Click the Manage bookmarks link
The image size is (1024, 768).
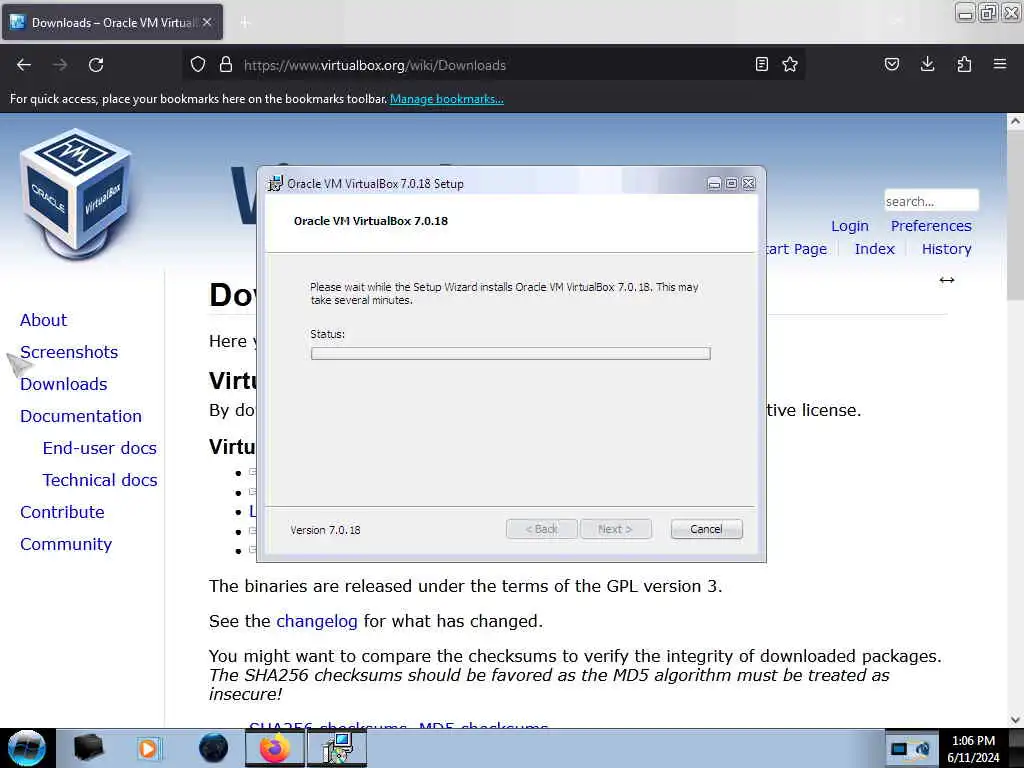[x=447, y=99]
